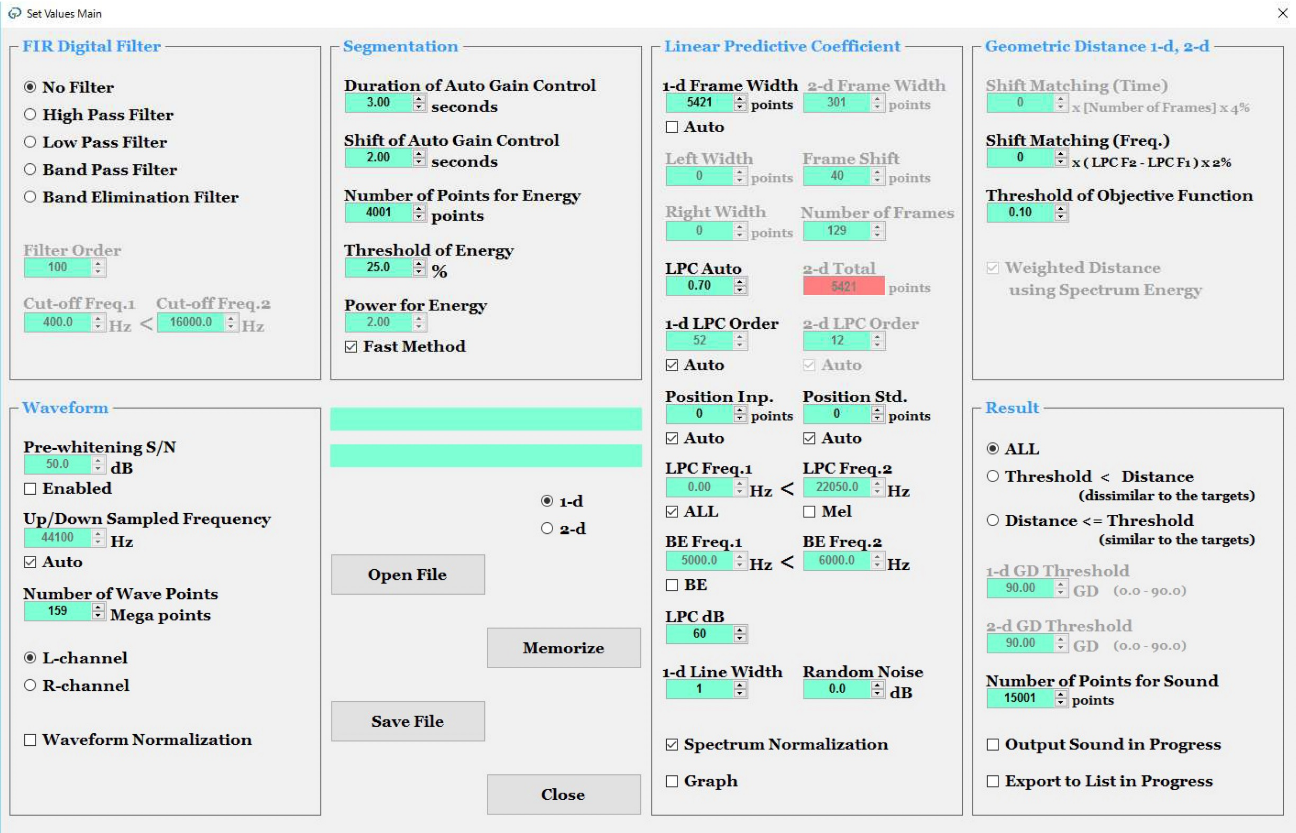
Task: Select the High Pass Filter option
Action: point(30,115)
